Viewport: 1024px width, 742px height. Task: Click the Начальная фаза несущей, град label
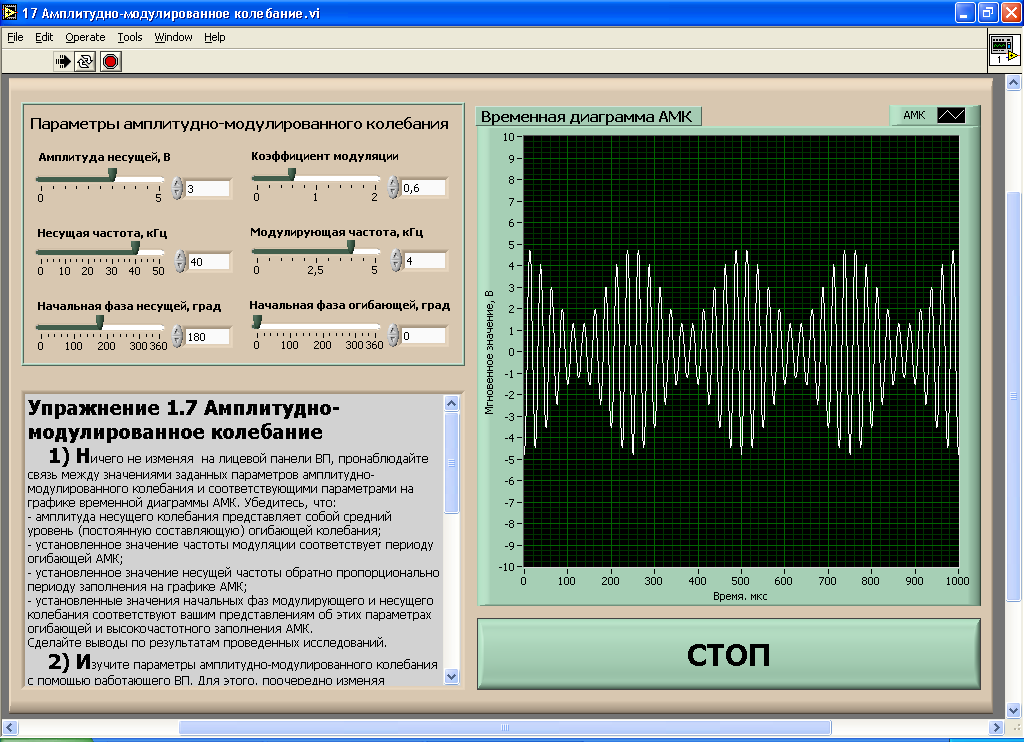point(129,306)
